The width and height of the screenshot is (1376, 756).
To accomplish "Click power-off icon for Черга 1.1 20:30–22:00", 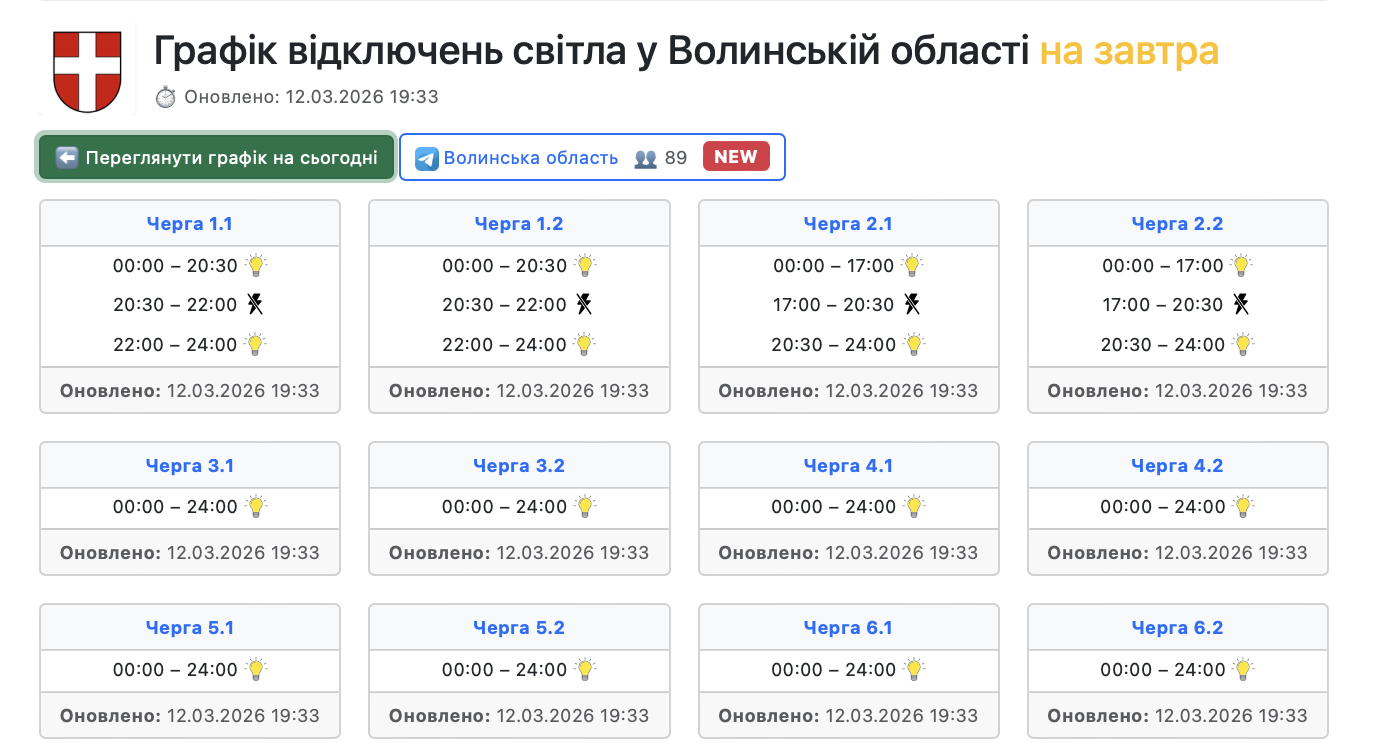I will pos(256,305).
